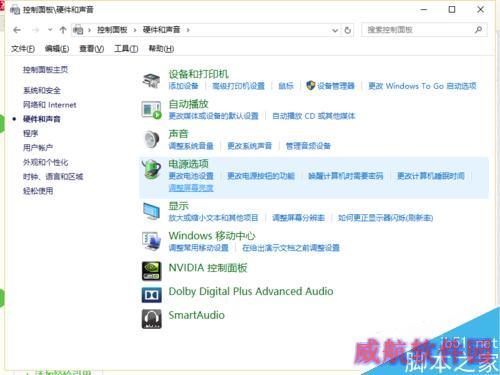Click the 鼠标 link
Image resolution: width=500 pixels, height=375 pixels.
[x=286, y=86]
